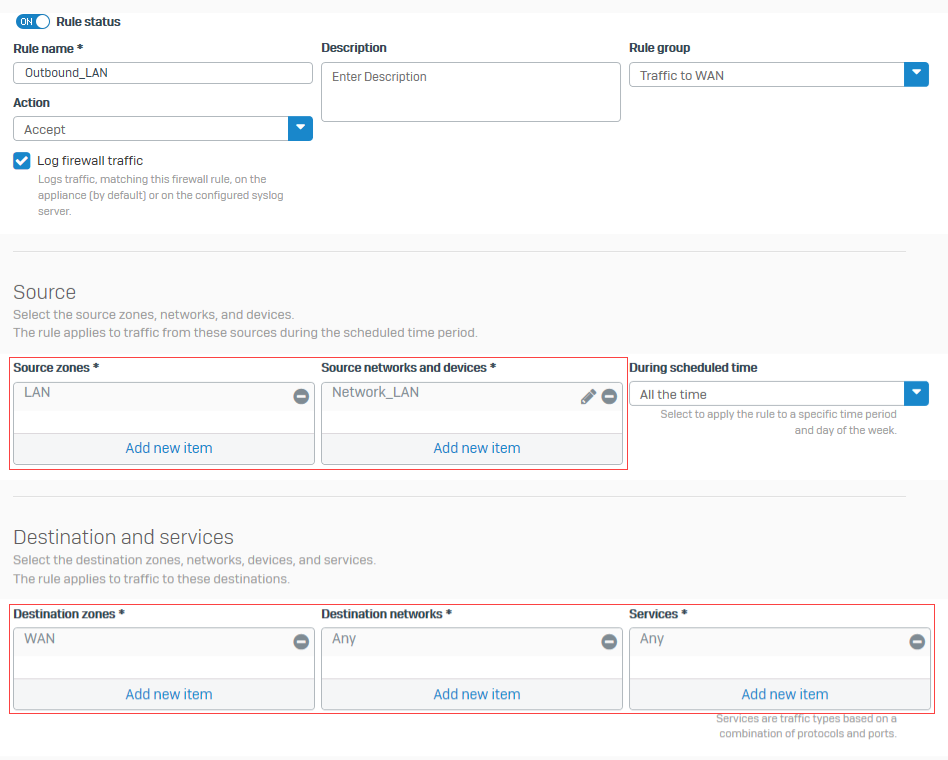Add new item under Source zones
The height and width of the screenshot is (760, 948).
tap(168, 448)
